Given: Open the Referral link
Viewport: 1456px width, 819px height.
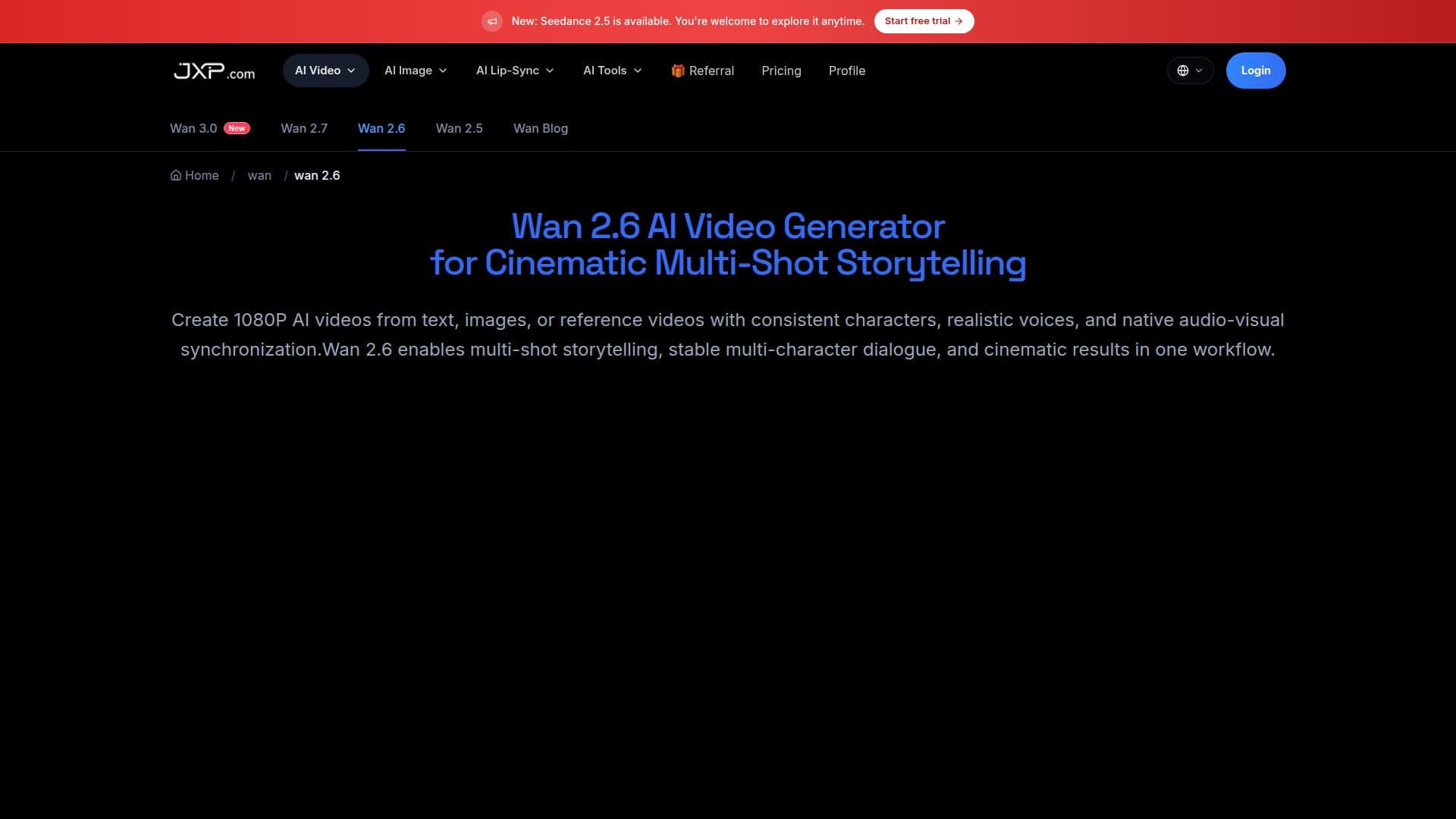Looking at the screenshot, I should (x=702, y=71).
